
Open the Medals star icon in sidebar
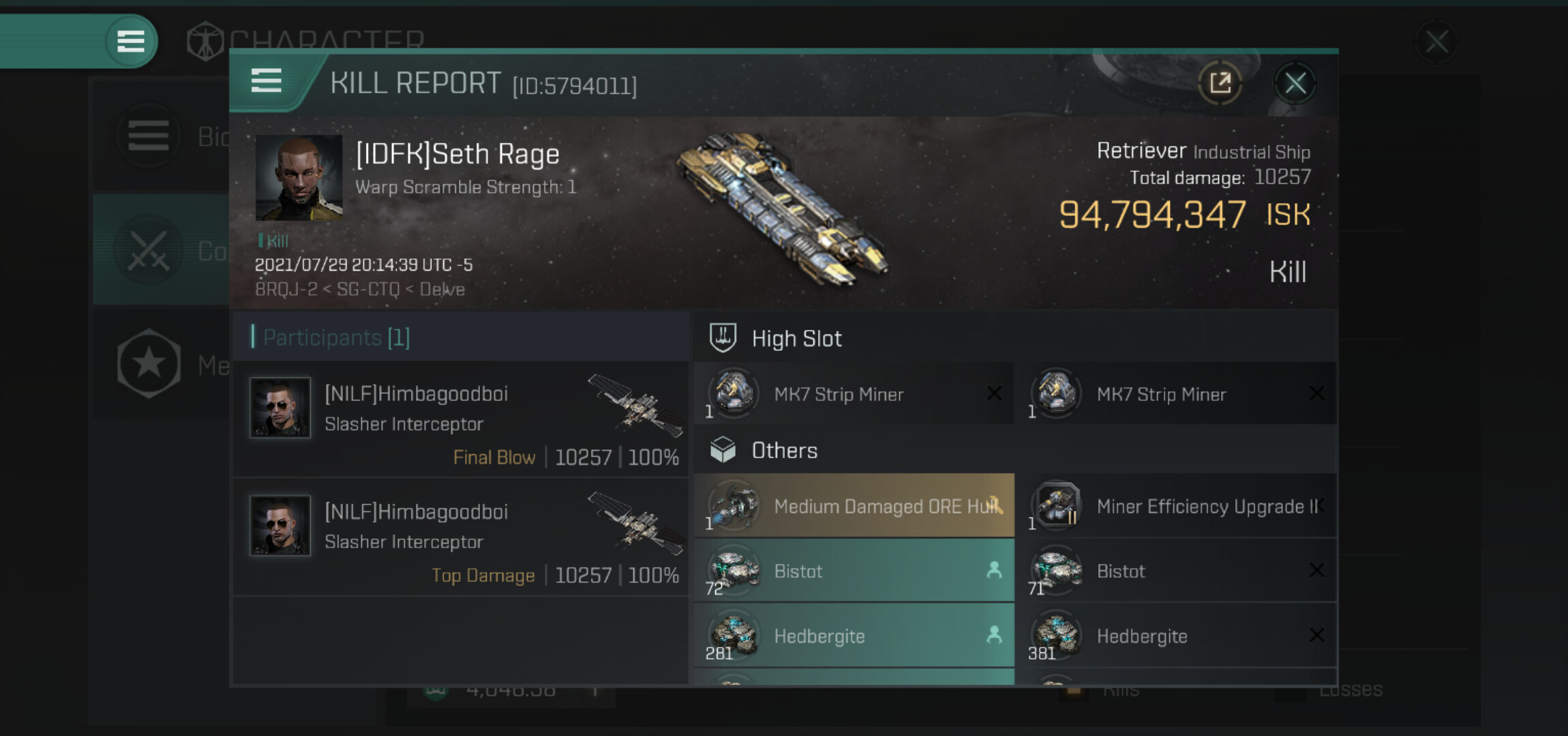[x=149, y=365]
